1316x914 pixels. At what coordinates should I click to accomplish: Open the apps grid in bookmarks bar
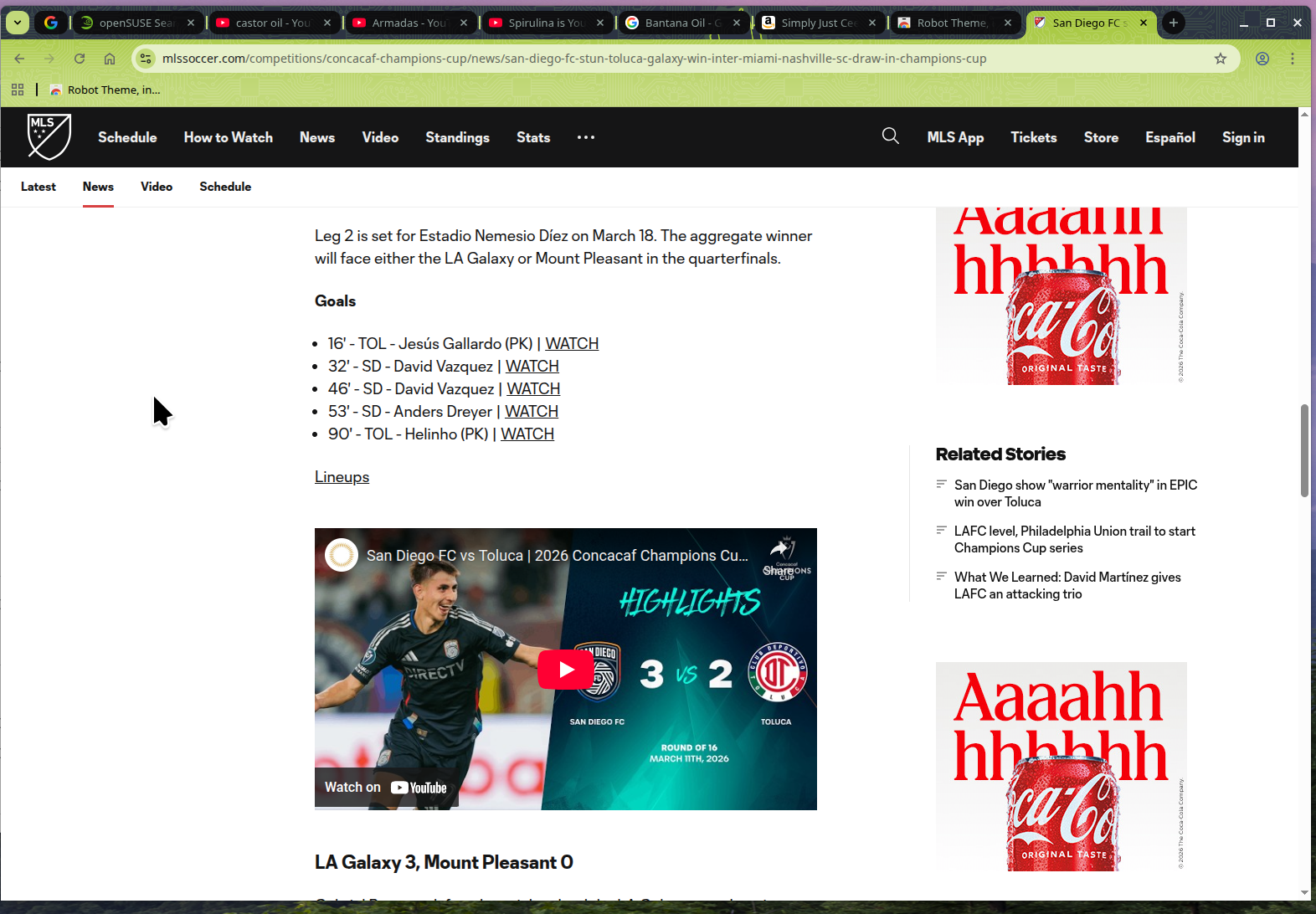[x=18, y=90]
